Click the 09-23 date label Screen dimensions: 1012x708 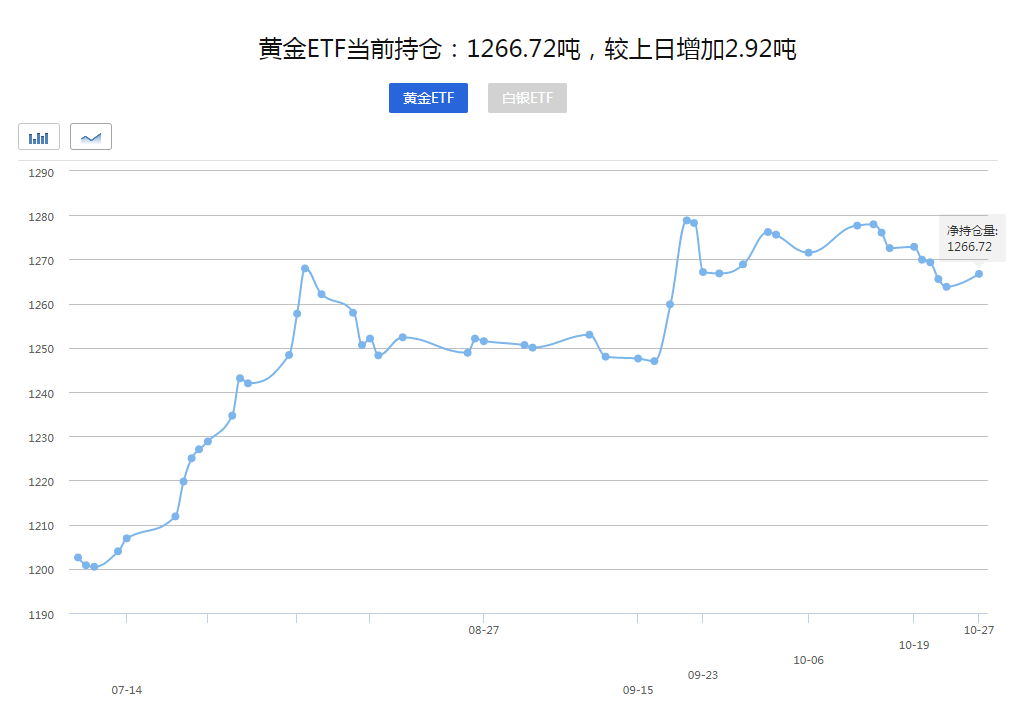[x=702, y=675]
